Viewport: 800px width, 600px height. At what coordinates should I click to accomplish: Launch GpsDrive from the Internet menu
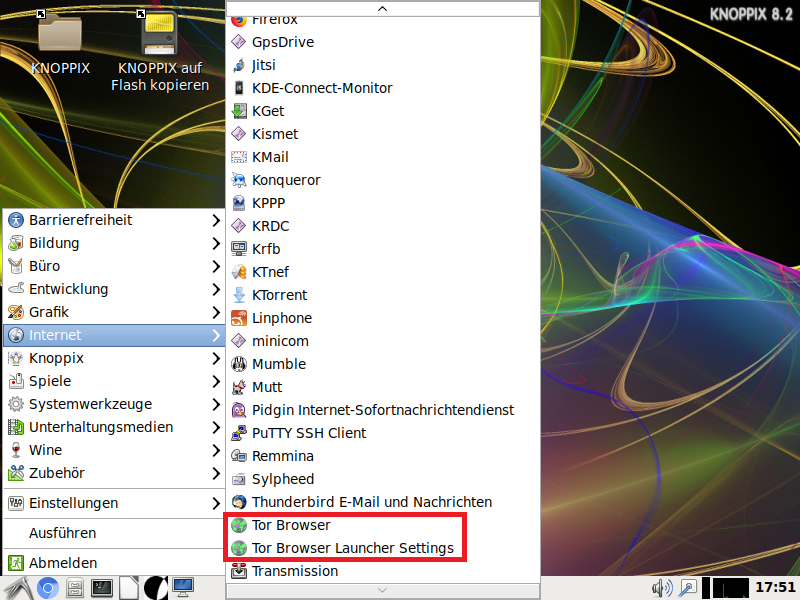coord(383,42)
